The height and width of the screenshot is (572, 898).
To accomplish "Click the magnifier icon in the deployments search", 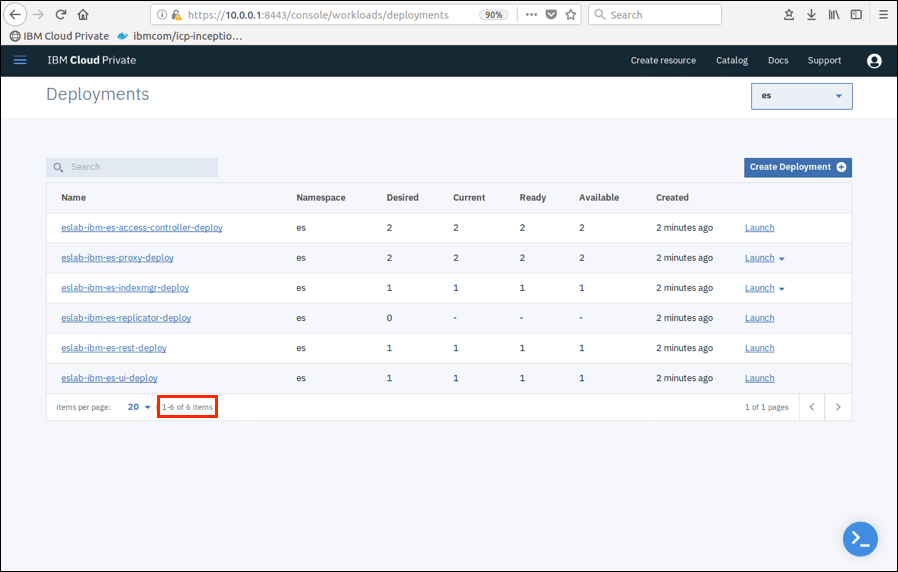I will pyautogui.click(x=58, y=167).
